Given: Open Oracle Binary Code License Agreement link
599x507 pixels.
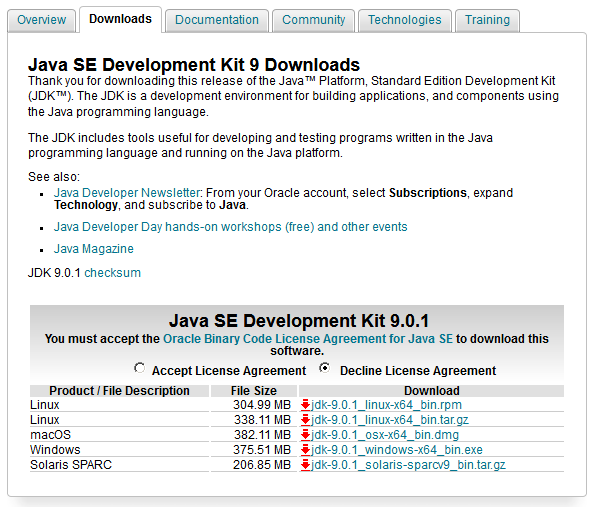Looking at the screenshot, I should [308, 339].
